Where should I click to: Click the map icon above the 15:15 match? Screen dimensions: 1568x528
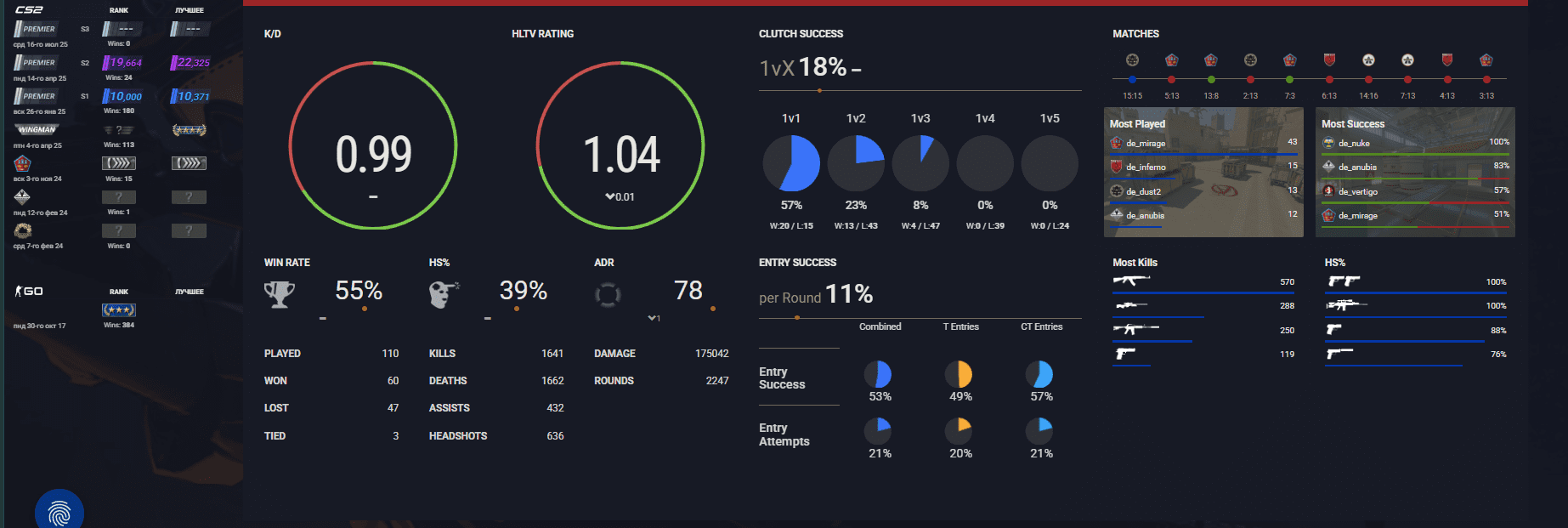click(1132, 60)
